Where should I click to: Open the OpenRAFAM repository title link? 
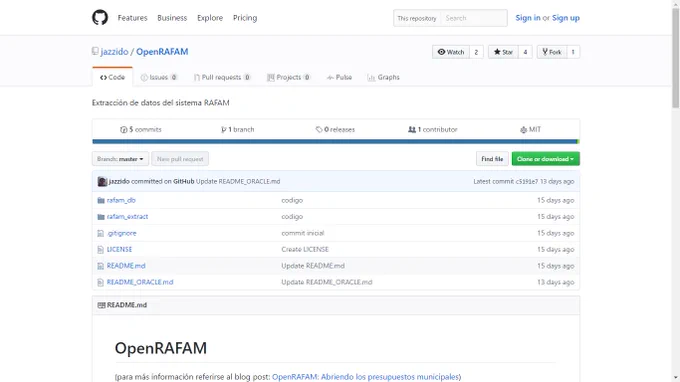pos(162,52)
